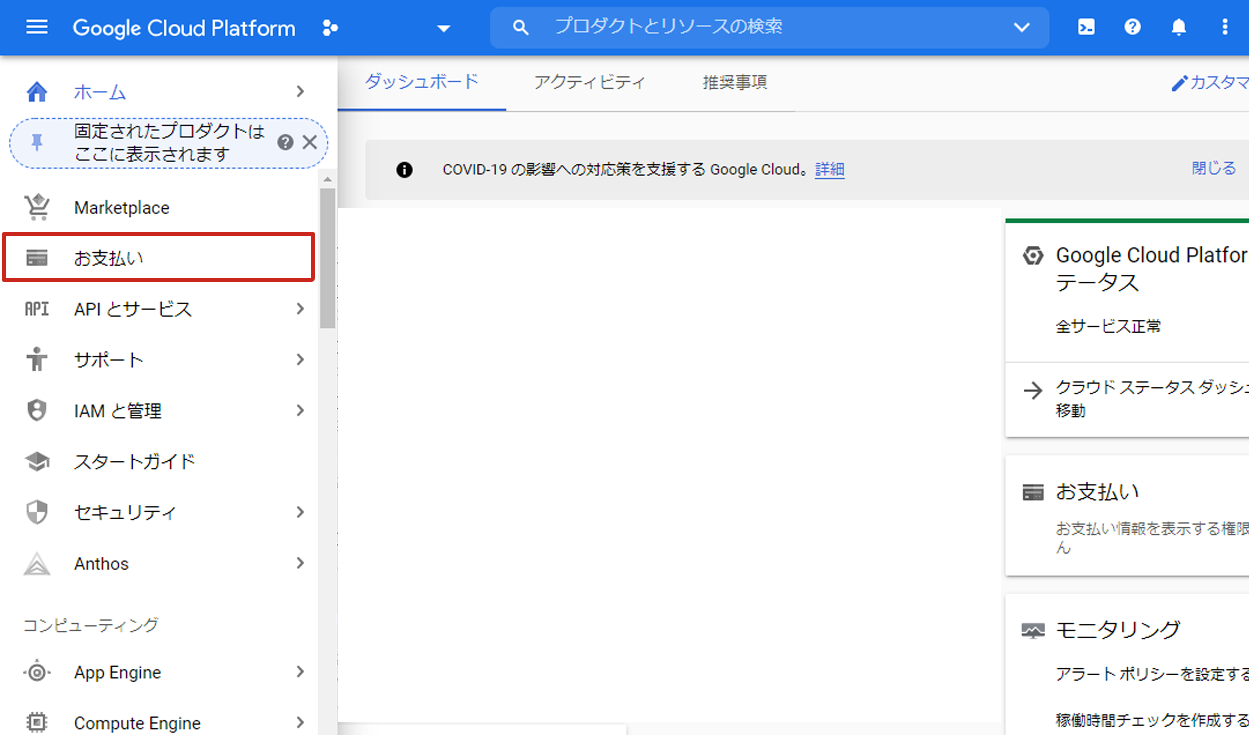Open the Cloud Shell terminal icon
This screenshot has height=735, width=1249.
click(1086, 27)
